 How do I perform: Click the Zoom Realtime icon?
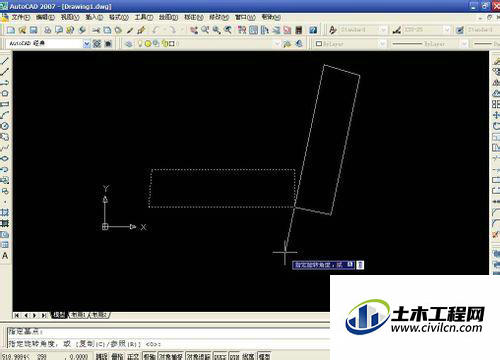pyautogui.click(x=205, y=30)
